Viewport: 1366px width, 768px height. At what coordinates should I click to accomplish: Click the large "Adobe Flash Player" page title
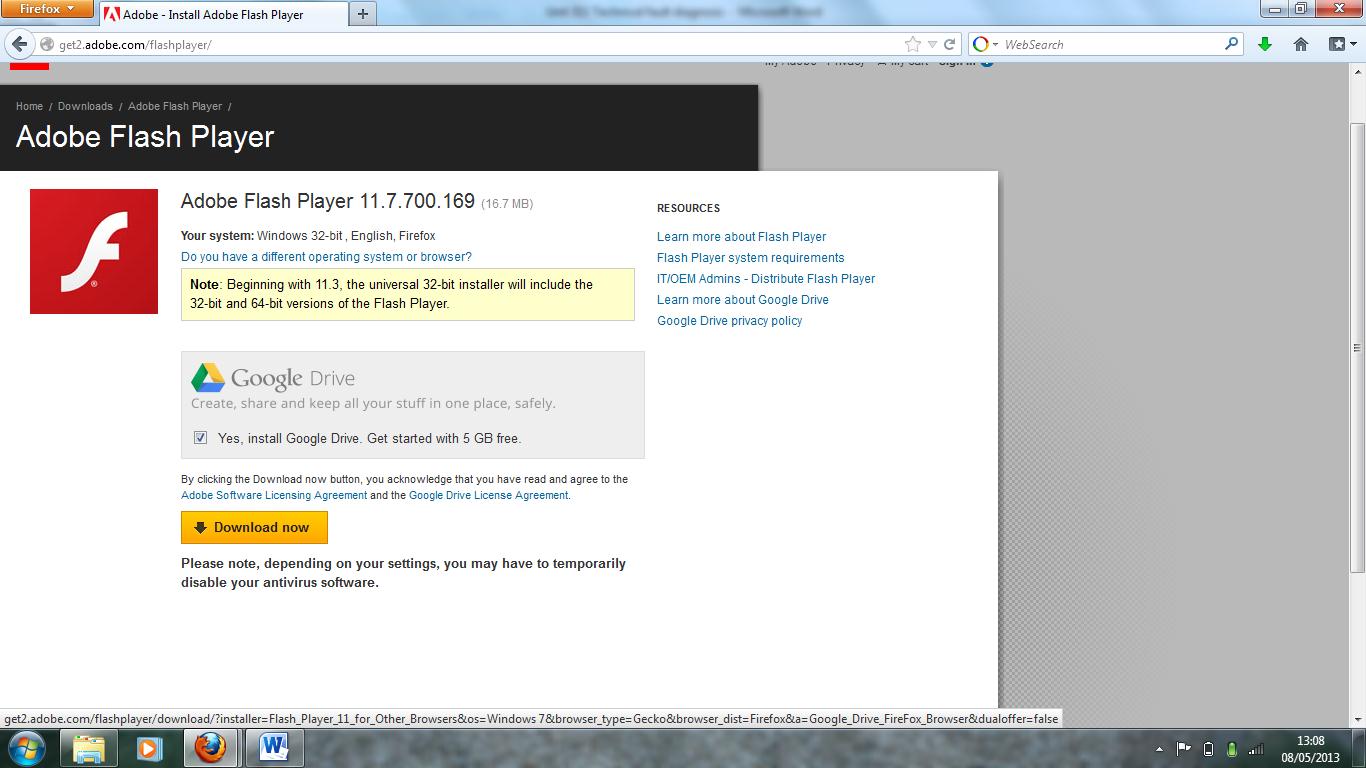[145, 137]
